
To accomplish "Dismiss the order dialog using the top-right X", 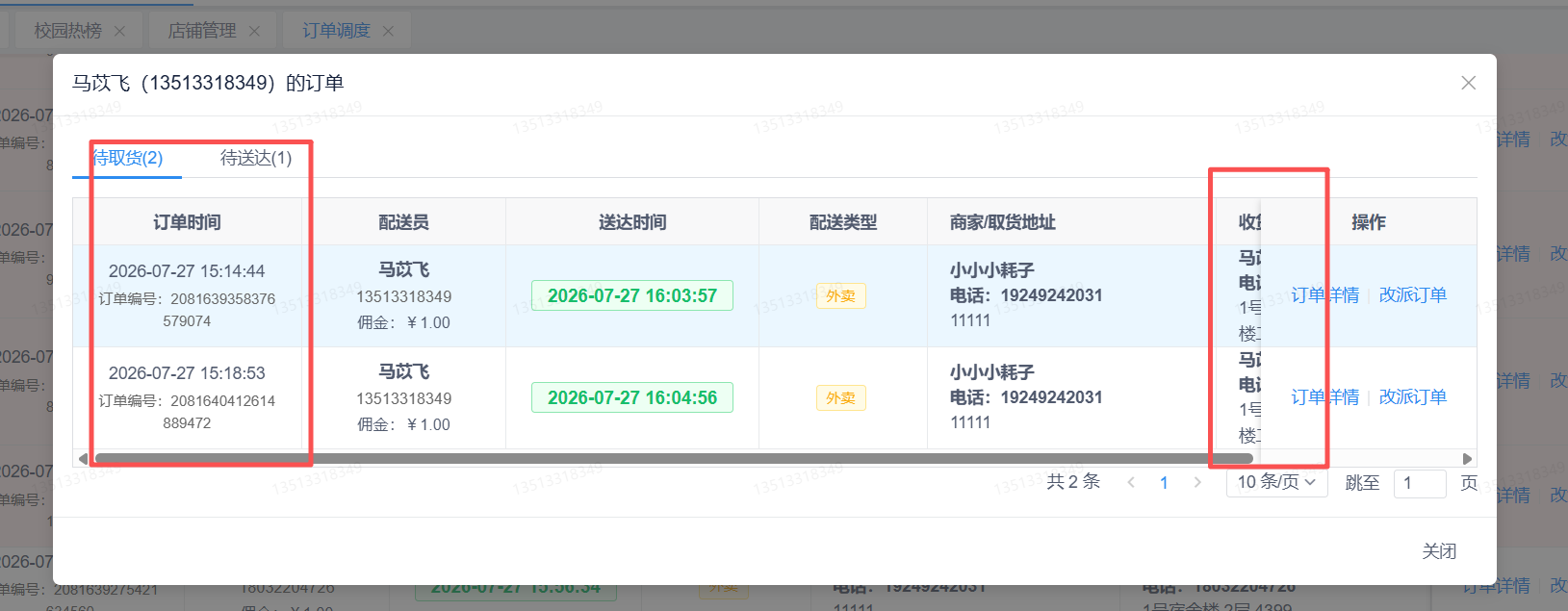I will coord(1468,83).
